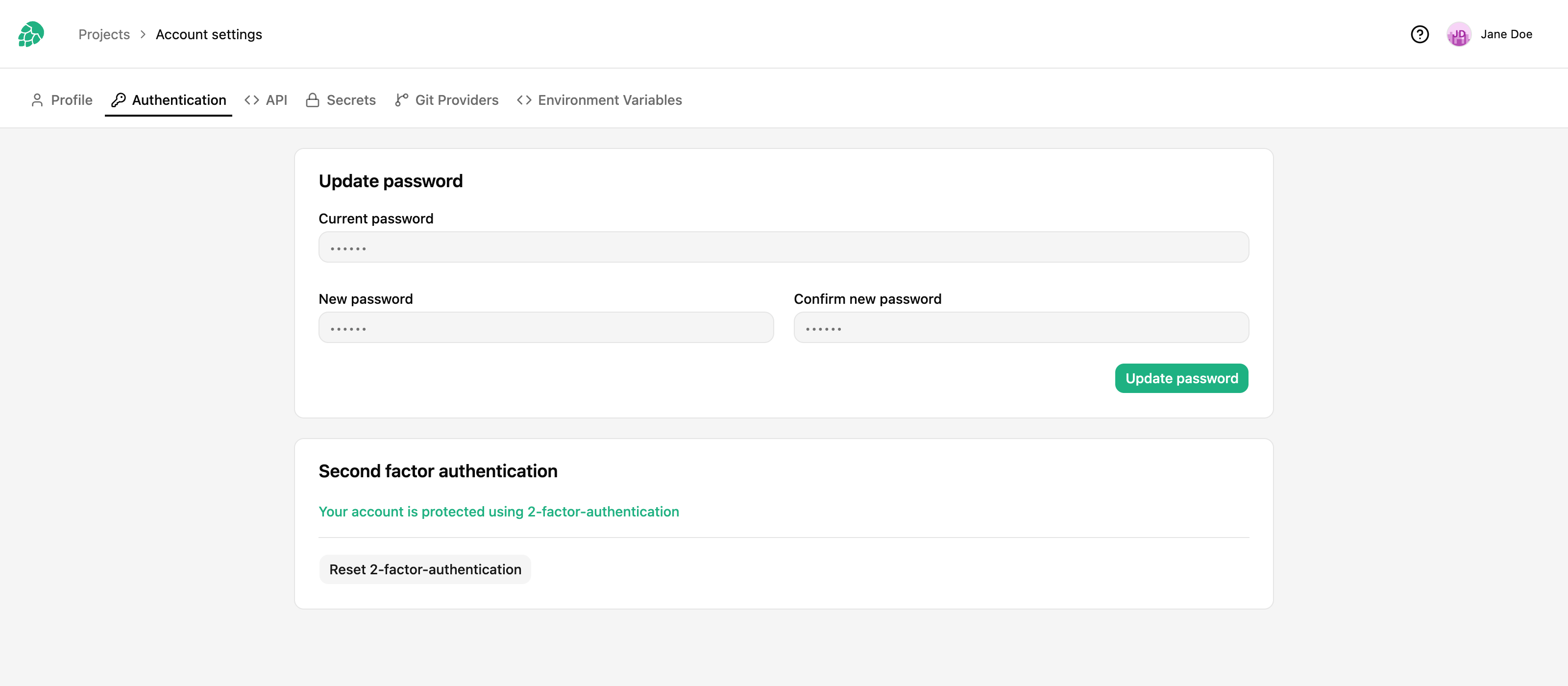1568x686 pixels.
Task: Click the green Update password button
Action: tap(1181, 378)
